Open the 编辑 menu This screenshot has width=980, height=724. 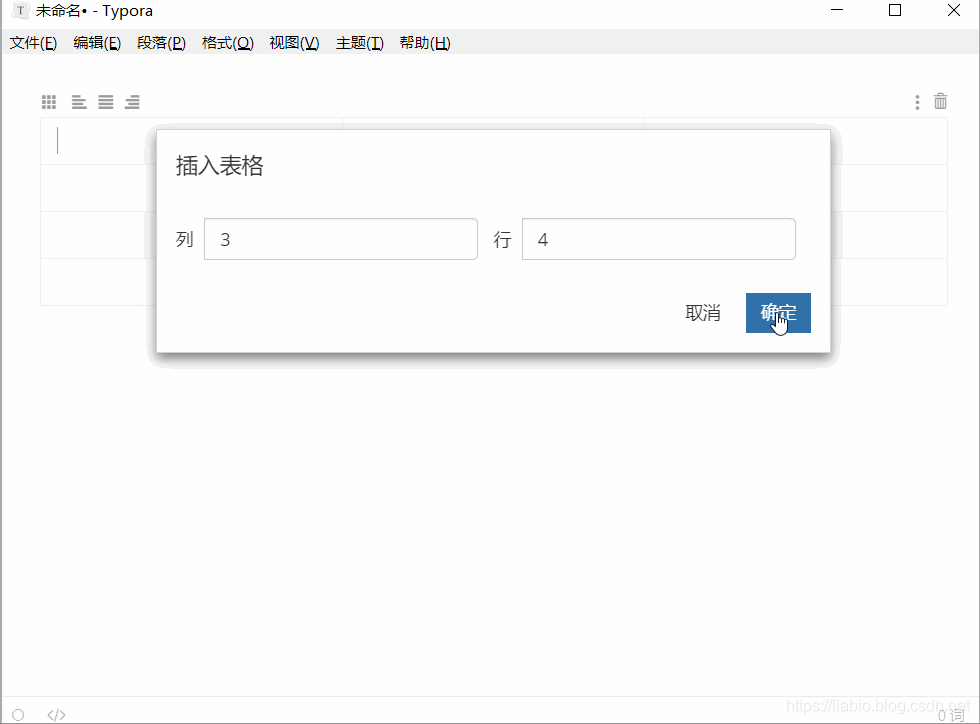click(x=96, y=42)
